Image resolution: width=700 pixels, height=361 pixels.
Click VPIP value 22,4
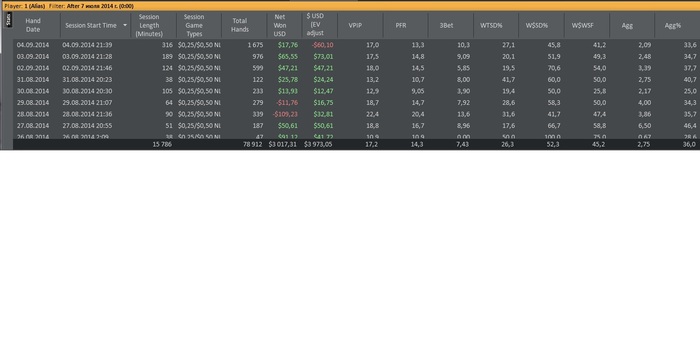click(x=372, y=114)
